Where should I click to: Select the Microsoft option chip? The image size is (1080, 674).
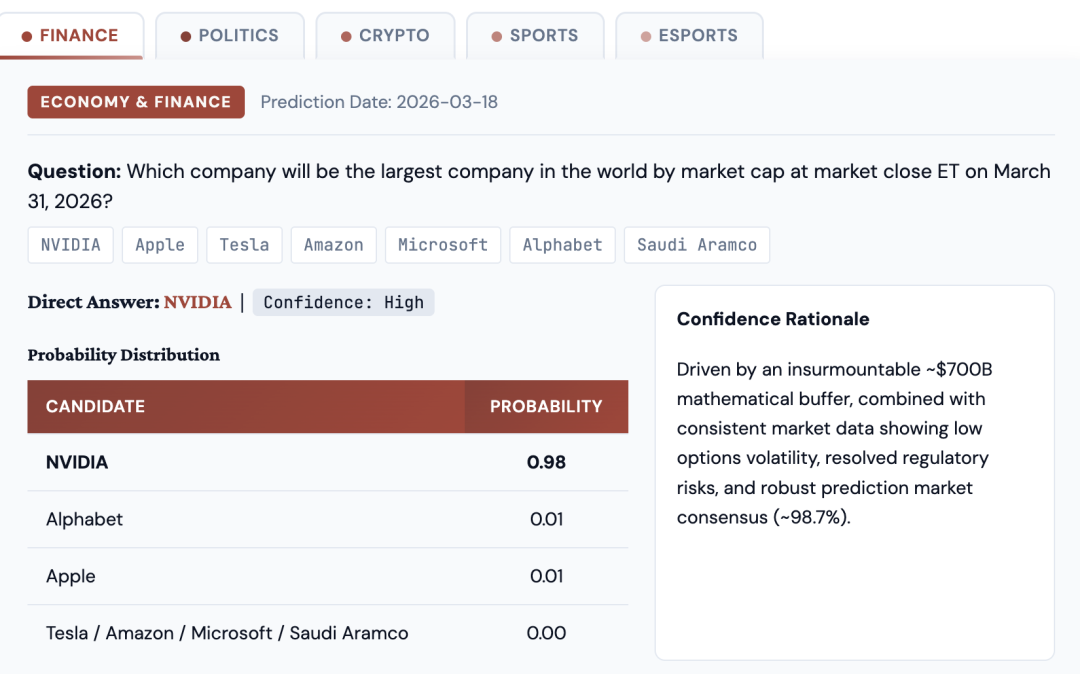(x=443, y=245)
